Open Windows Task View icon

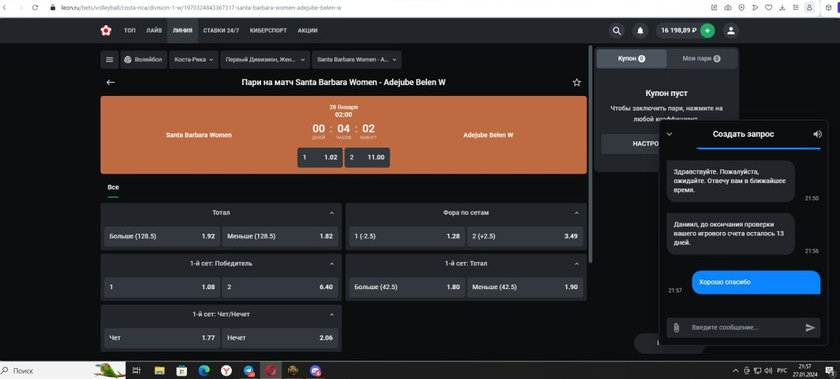[x=137, y=370]
